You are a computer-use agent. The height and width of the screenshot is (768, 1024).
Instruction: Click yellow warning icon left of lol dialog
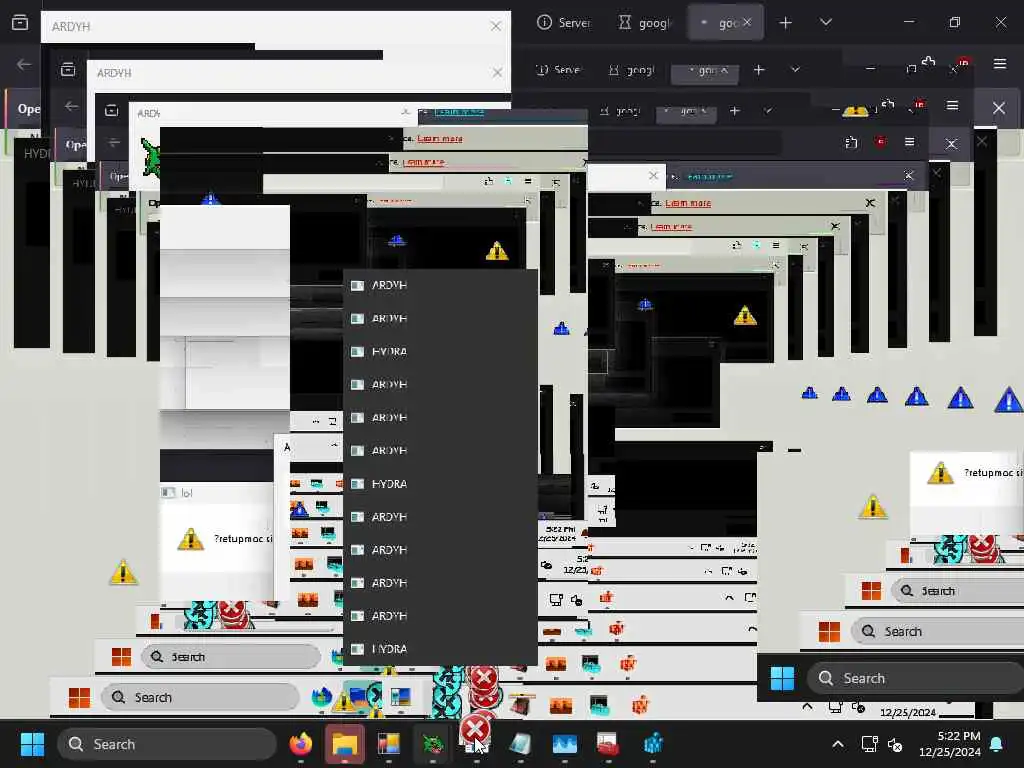[123, 572]
